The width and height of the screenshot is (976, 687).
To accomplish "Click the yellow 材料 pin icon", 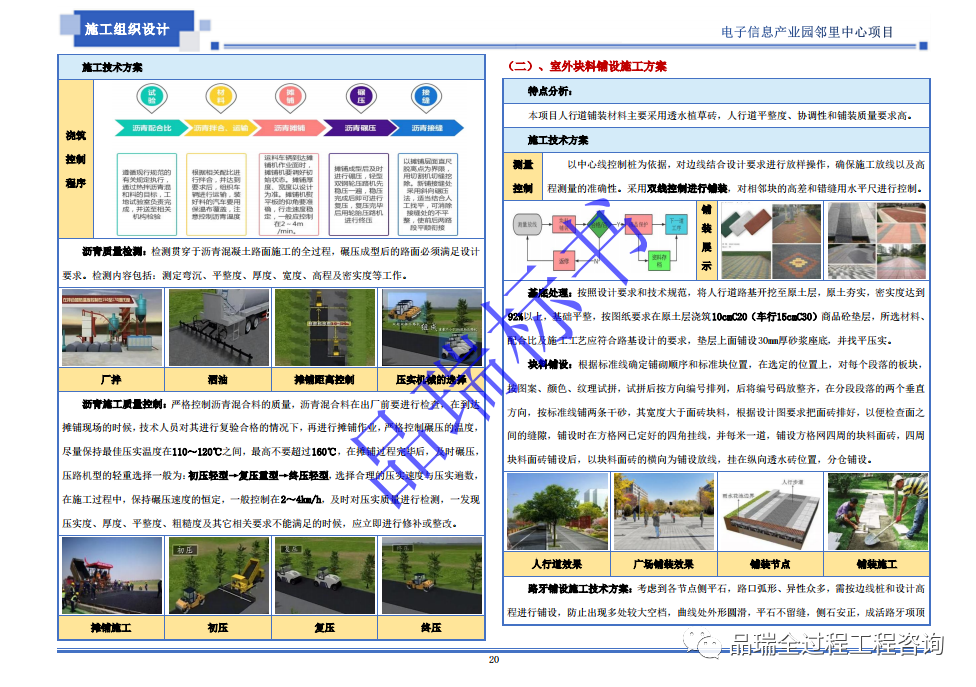I will coord(221,96).
